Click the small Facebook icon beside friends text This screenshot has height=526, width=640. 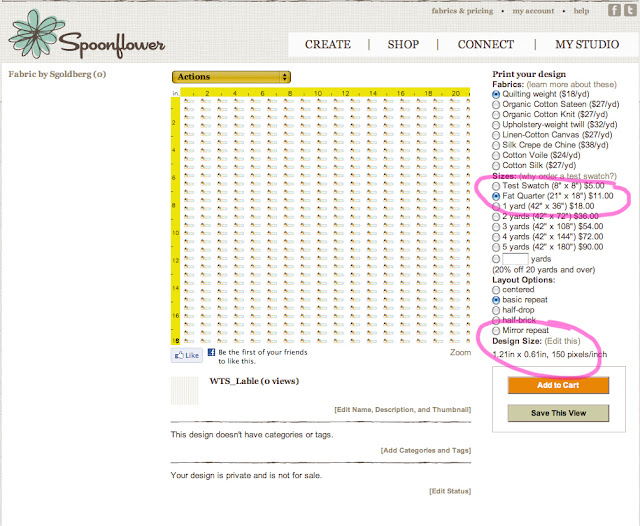(211, 352)
